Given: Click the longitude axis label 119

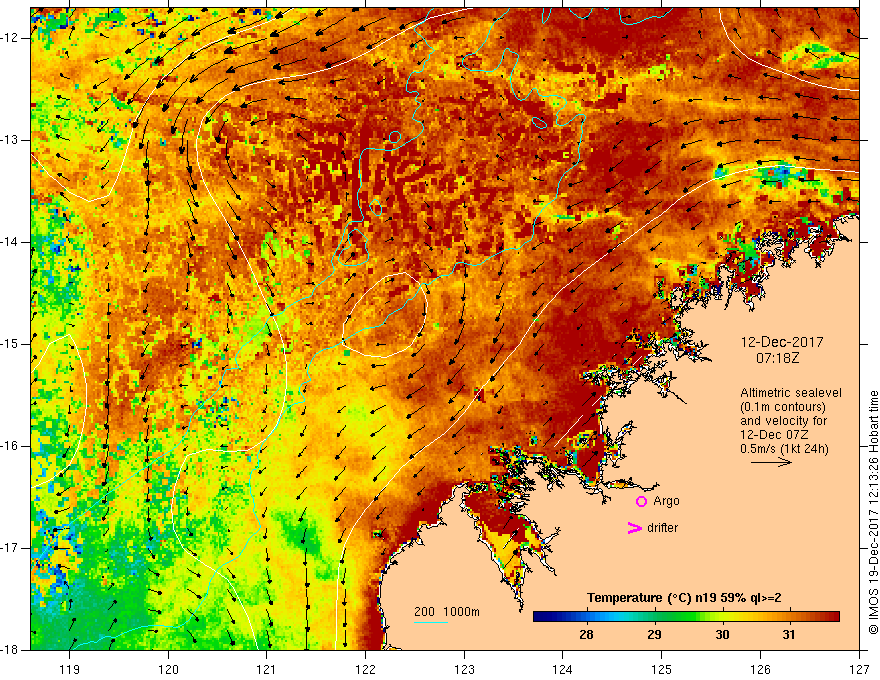Looking at the screenshot, I should pos(69,669).
